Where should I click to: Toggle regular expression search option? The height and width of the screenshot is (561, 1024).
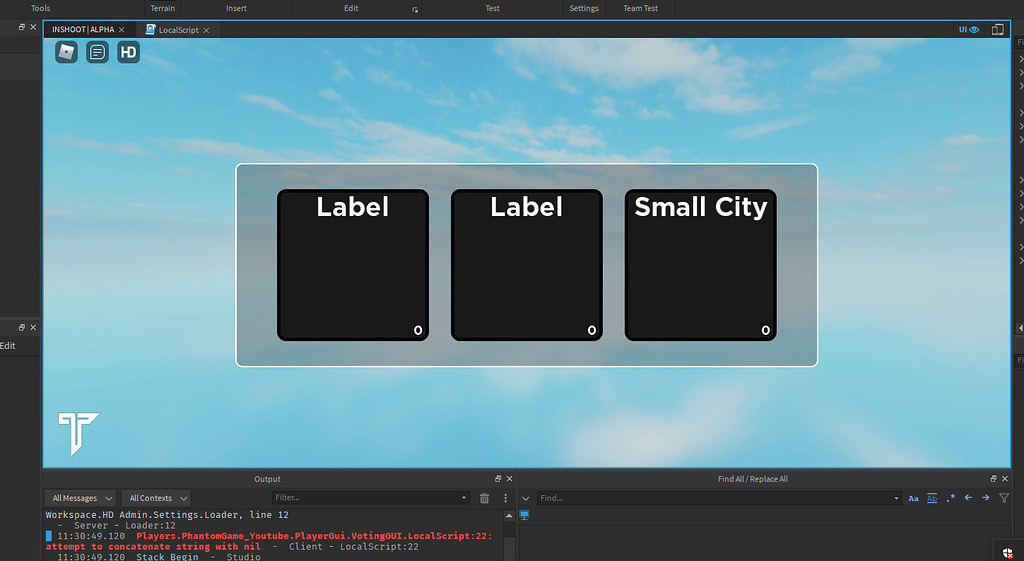950,498
